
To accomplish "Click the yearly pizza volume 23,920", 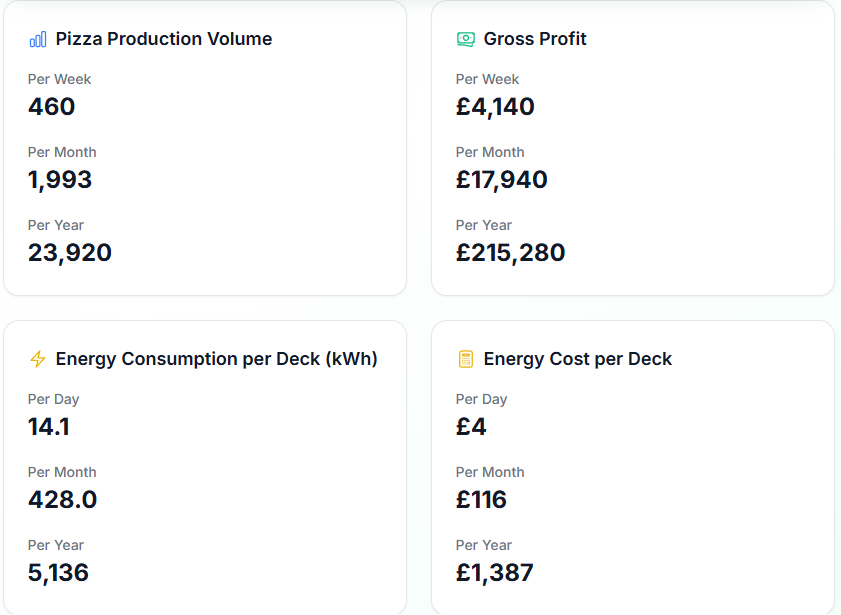I will pyautogui.click(x=70, y=253).
